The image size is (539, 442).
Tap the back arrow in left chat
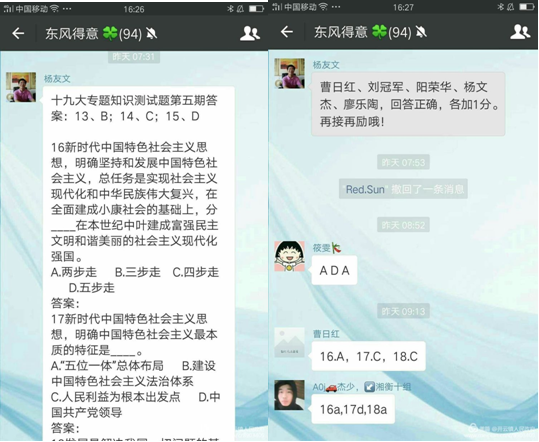(x=18, y=33)
